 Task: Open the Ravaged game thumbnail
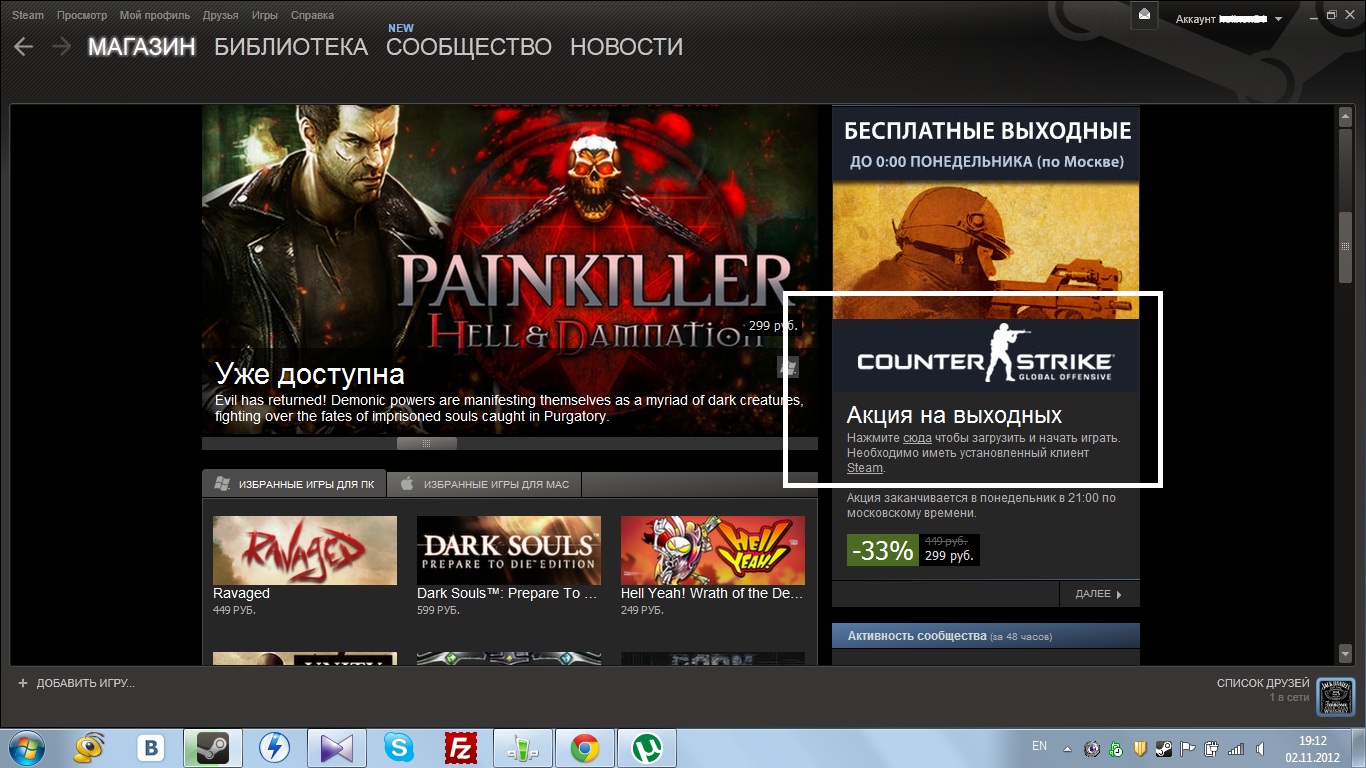[305, 550]
